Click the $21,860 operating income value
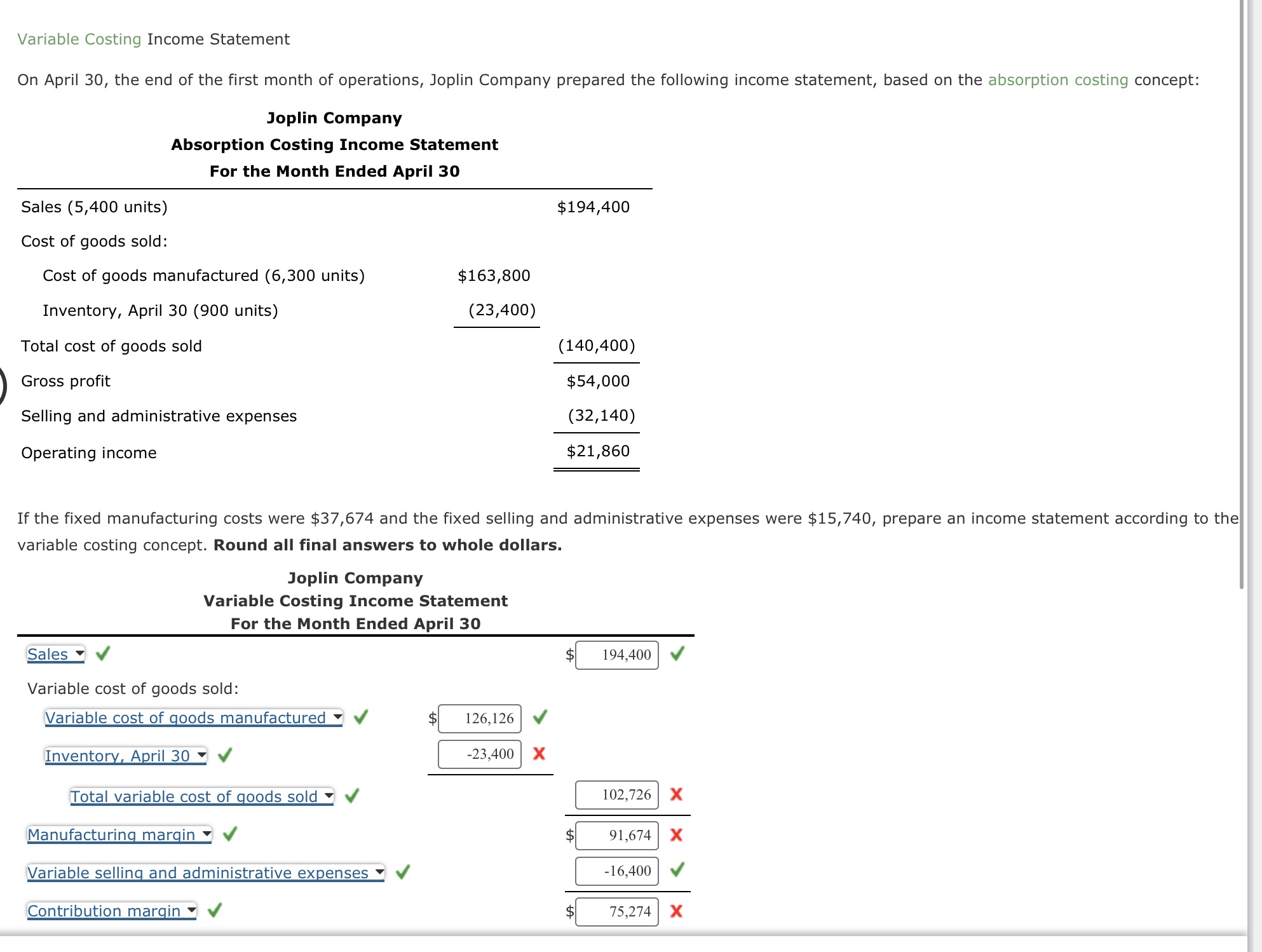Screen dimensions: 1262x952 [598, 451]
